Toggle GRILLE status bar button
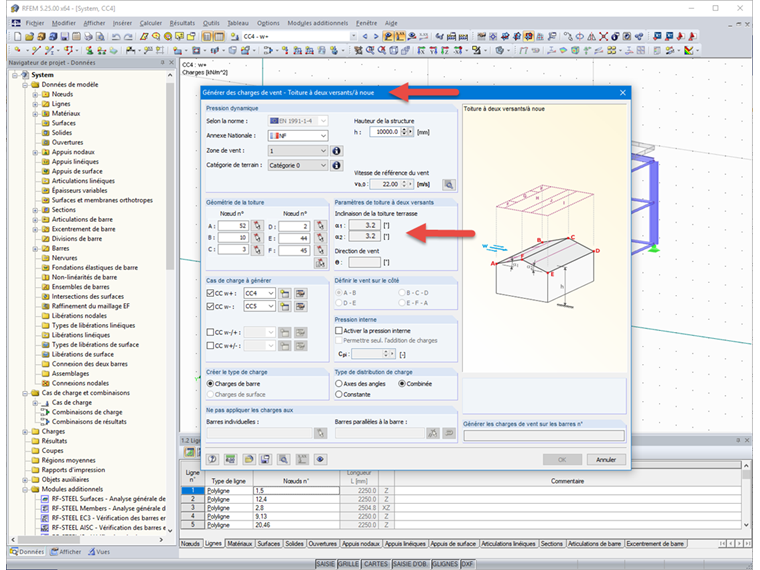This screenshot has width=760, height=570. tap(348, 564)
